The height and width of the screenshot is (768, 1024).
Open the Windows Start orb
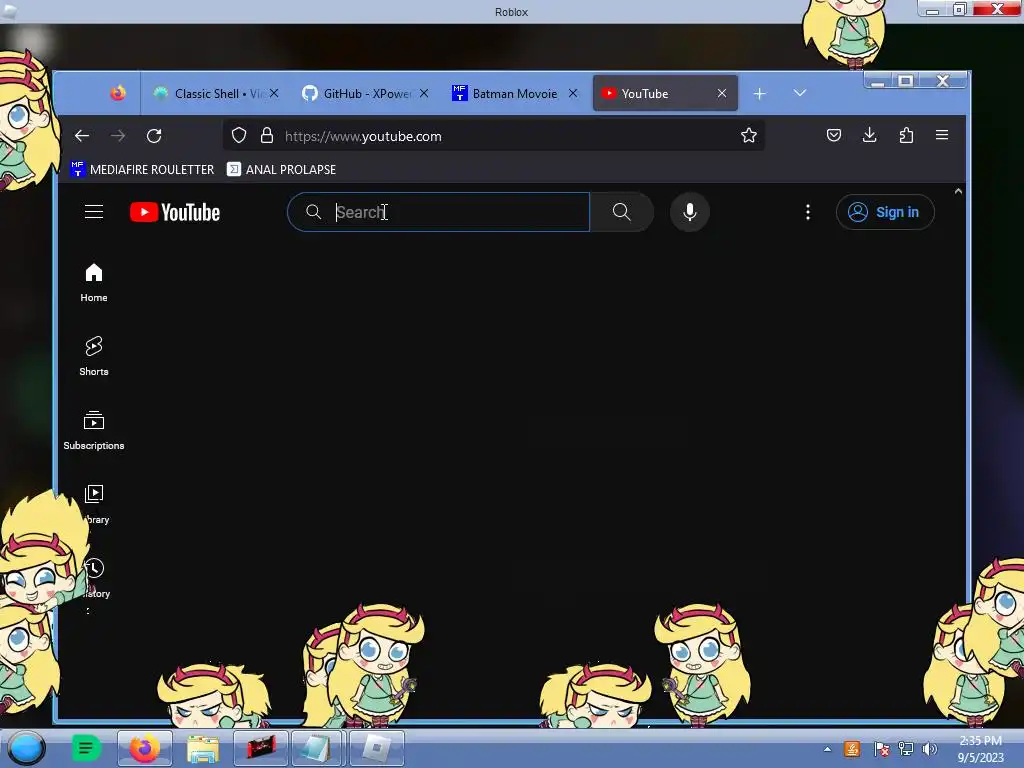(26, 748)
